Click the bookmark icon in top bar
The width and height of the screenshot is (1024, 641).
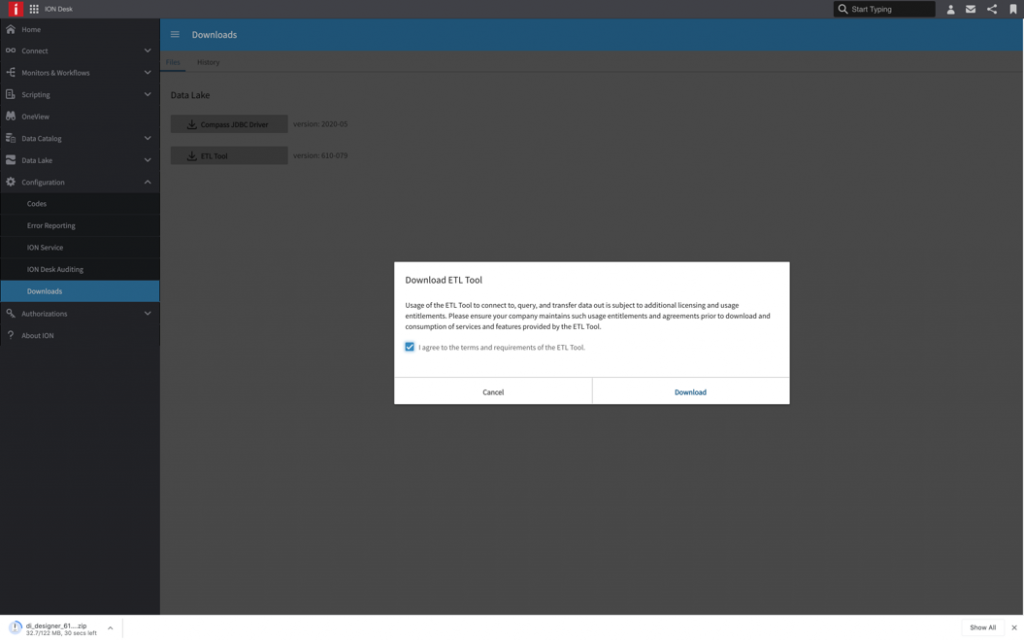pyautogui.click(x=1013, y=9)
